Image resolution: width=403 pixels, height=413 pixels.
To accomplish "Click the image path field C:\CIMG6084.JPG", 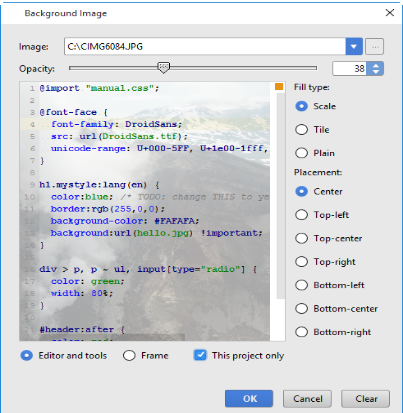I will pos(205,46).
